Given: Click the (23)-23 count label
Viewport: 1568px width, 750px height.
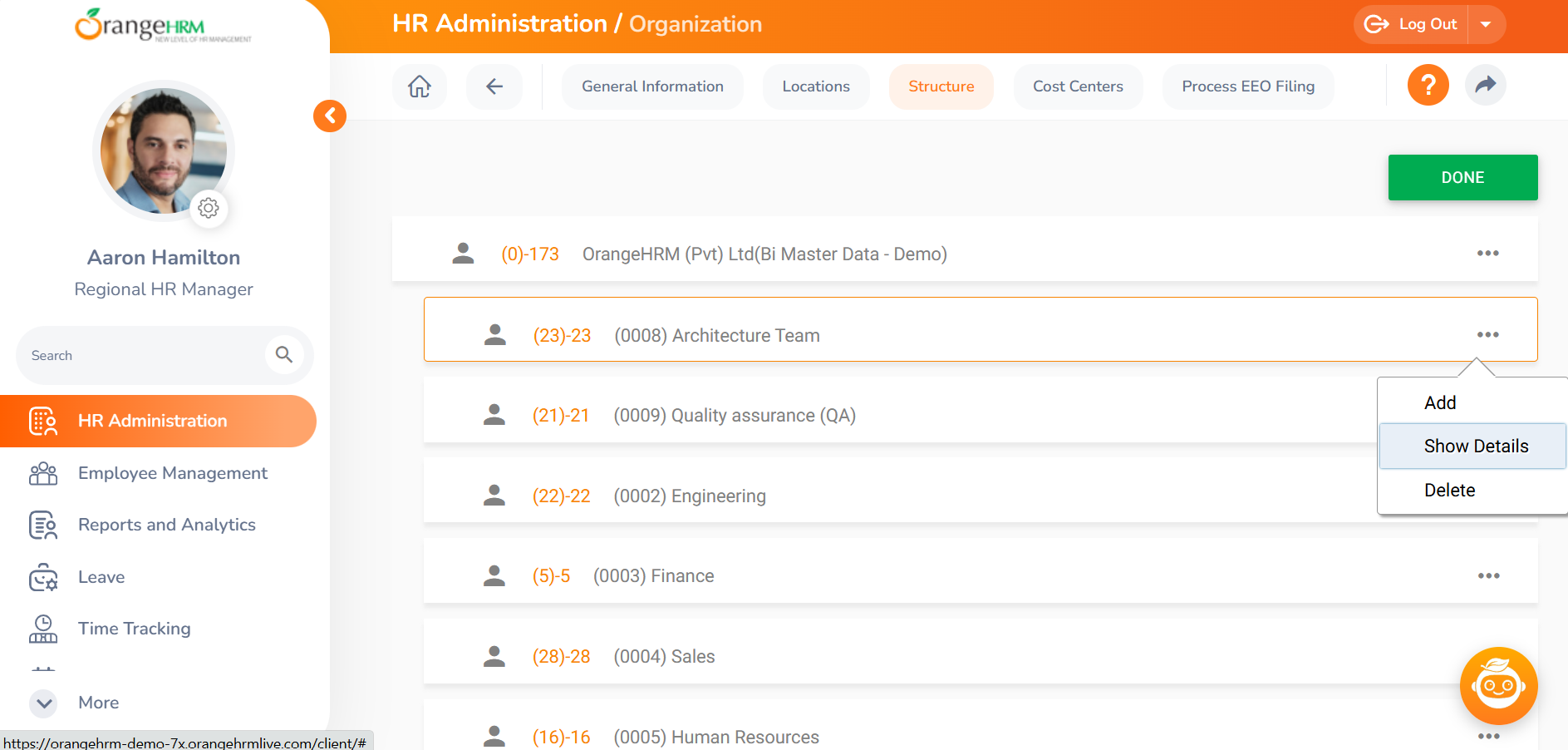Looking at the screenshot, I should [562, 335].
